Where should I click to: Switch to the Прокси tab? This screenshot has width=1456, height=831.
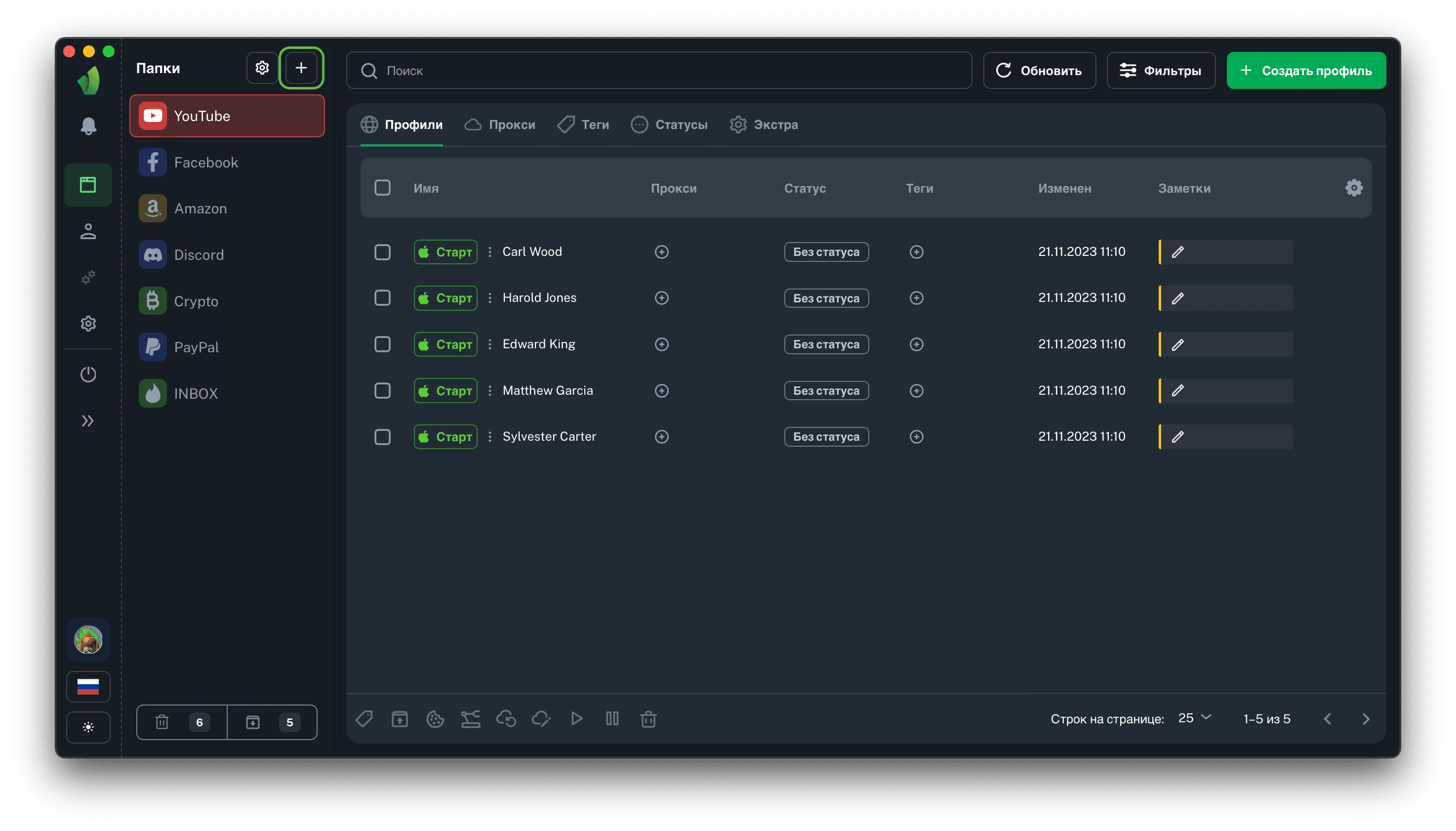coord(500,125)
